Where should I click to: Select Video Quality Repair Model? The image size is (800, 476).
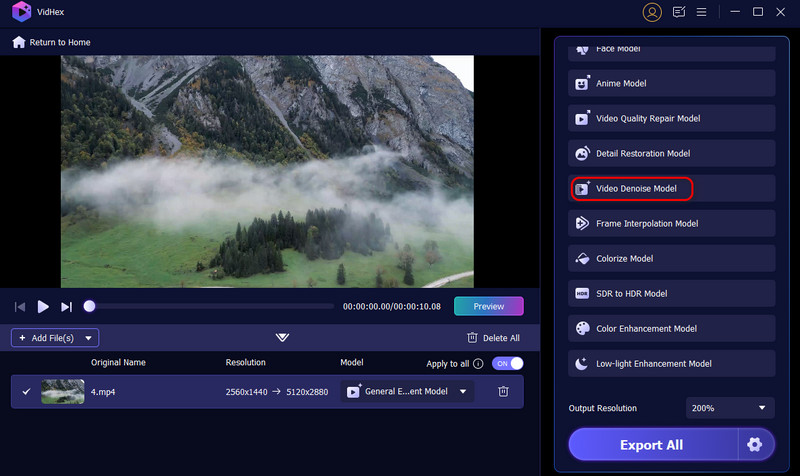click(671, 118)
